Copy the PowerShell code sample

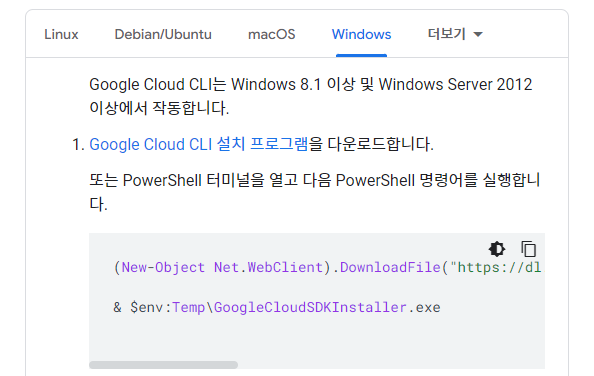point(528,249)
